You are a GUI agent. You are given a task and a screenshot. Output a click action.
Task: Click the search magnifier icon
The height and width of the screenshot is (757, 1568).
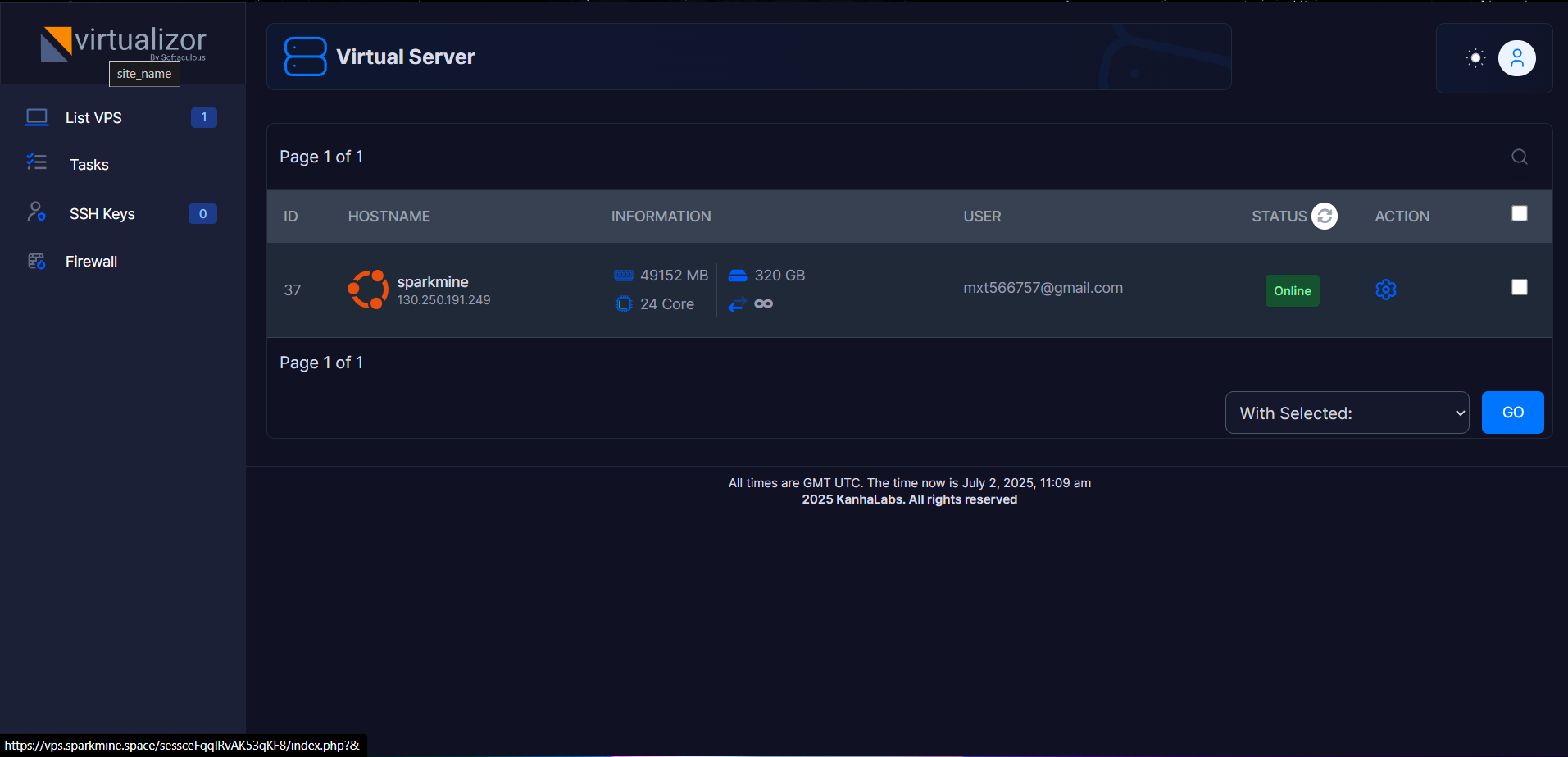[x=1519, y=157]
